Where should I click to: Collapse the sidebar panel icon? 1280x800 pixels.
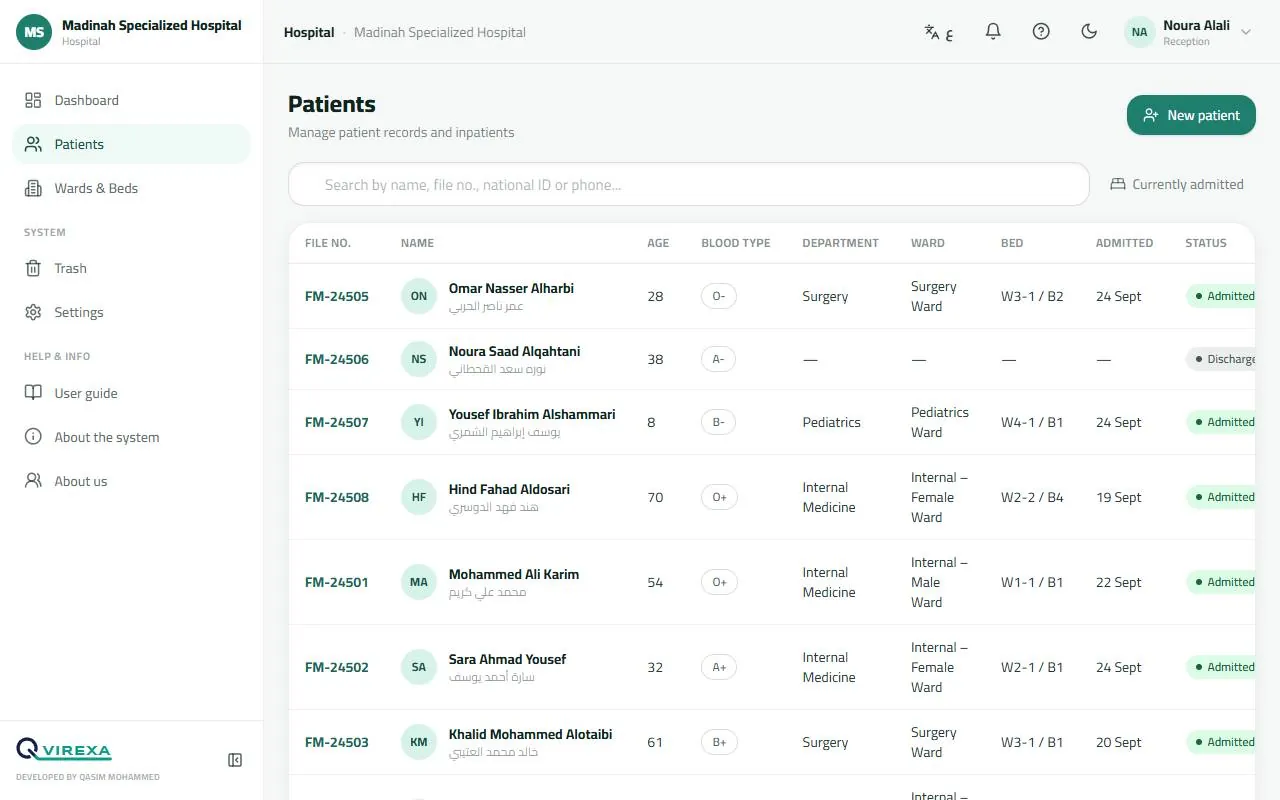(x=235, y=760)
